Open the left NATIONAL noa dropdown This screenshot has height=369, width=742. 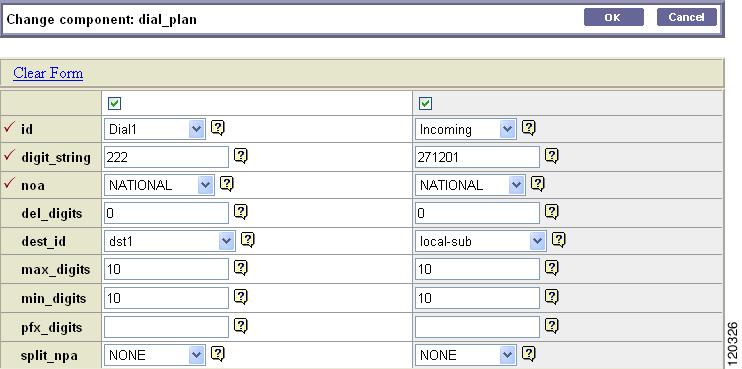point(159,185)
